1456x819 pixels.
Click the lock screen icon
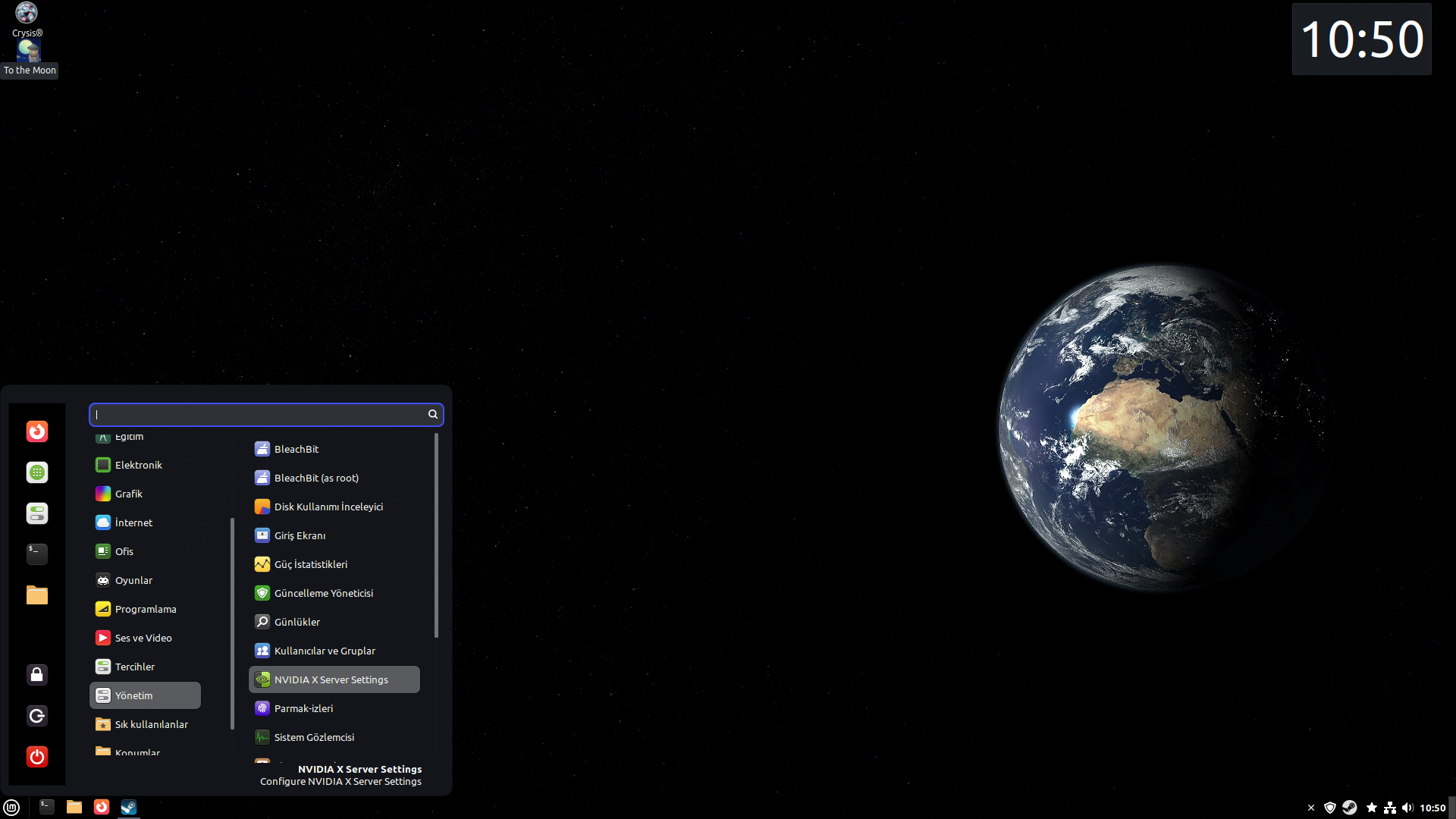pyautogui.click(x=36, y=674)
